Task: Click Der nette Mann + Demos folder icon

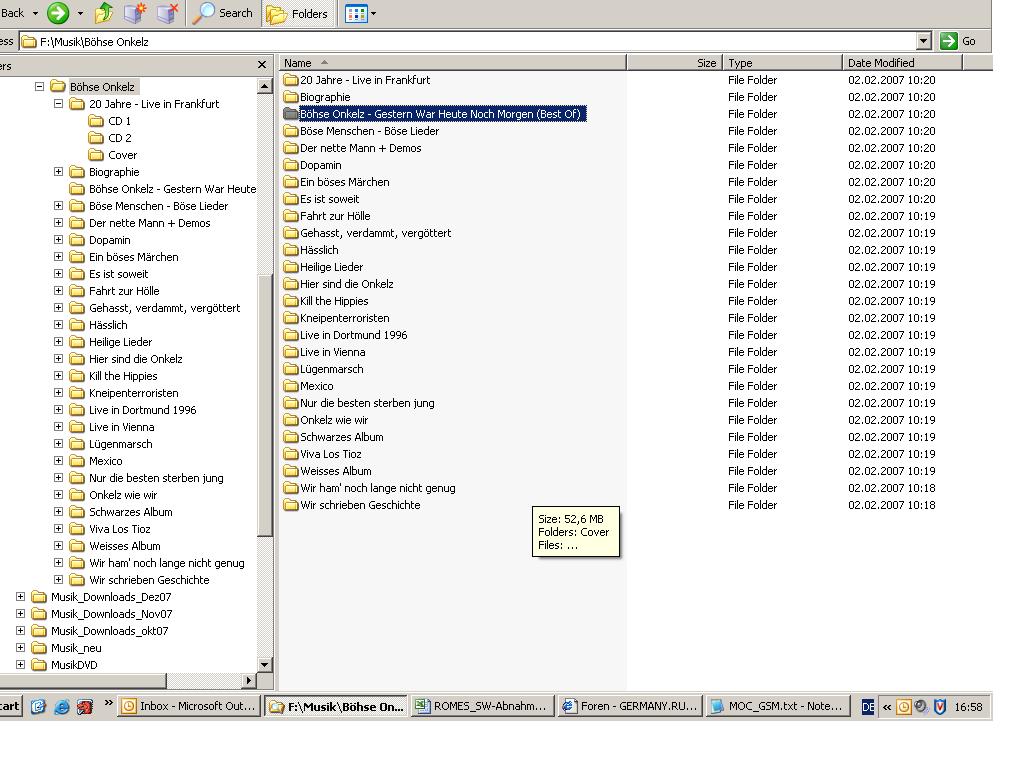Action: [291, 148]
